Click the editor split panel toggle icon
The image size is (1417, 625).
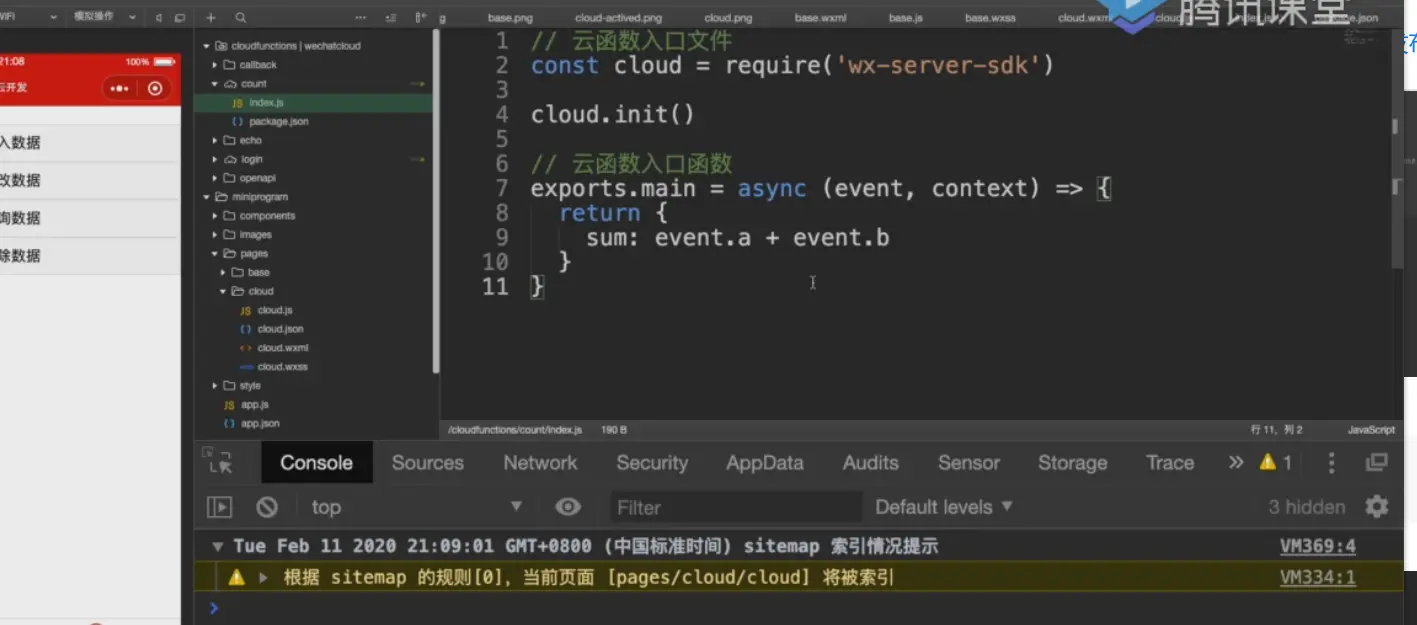(421, 18)
